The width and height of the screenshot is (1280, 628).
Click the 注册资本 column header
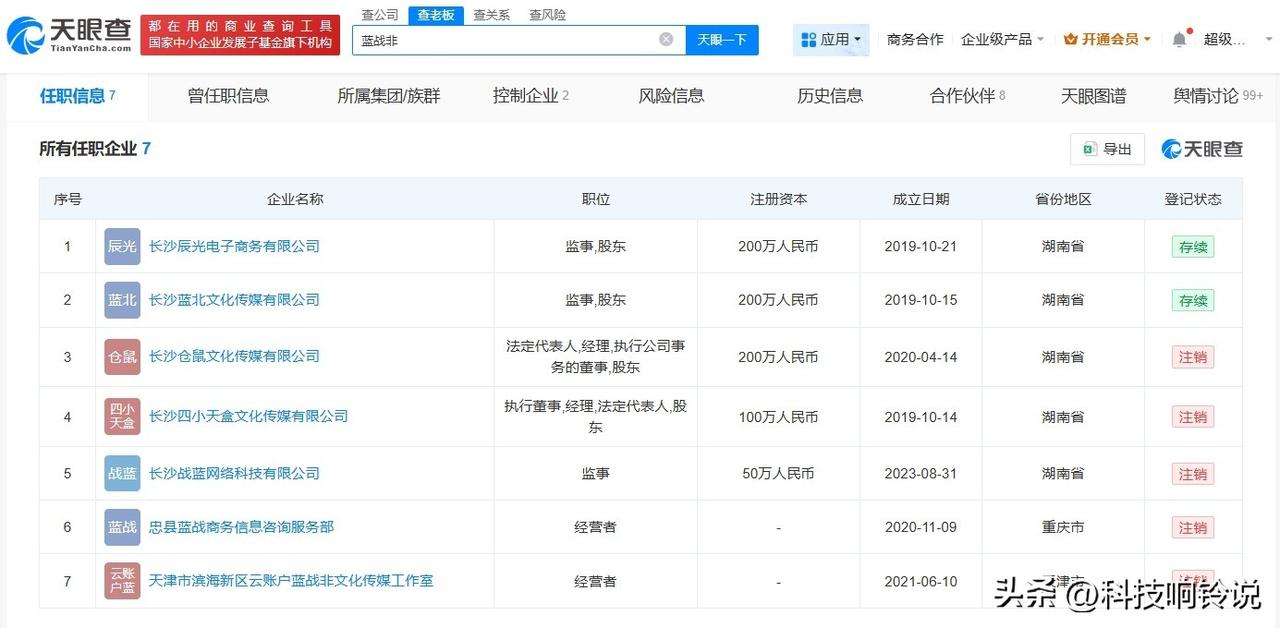pyautogui.click(x=778, y=199)
